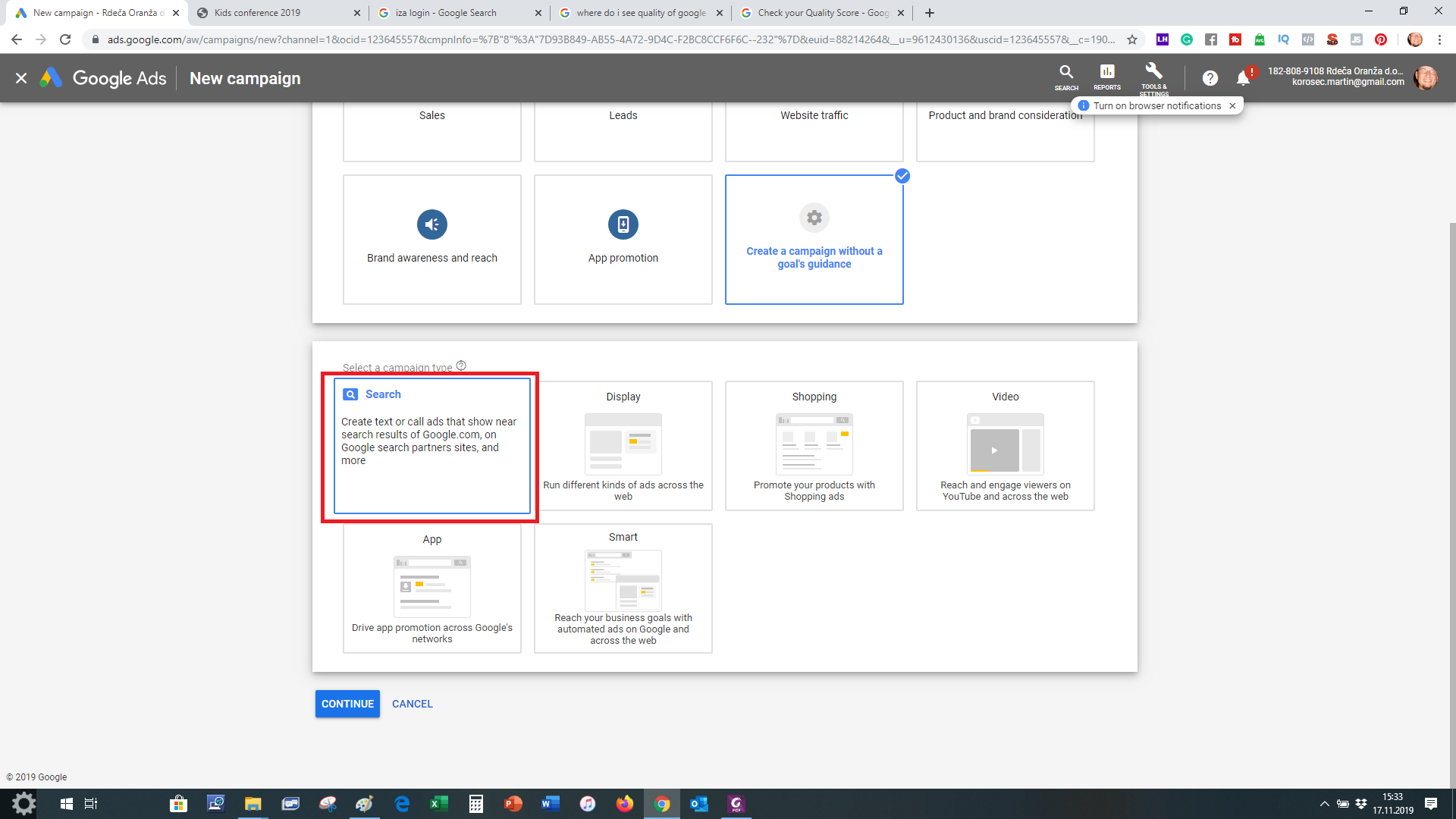Select the Brand awareness and reach goal

click(x=432, y=240)
